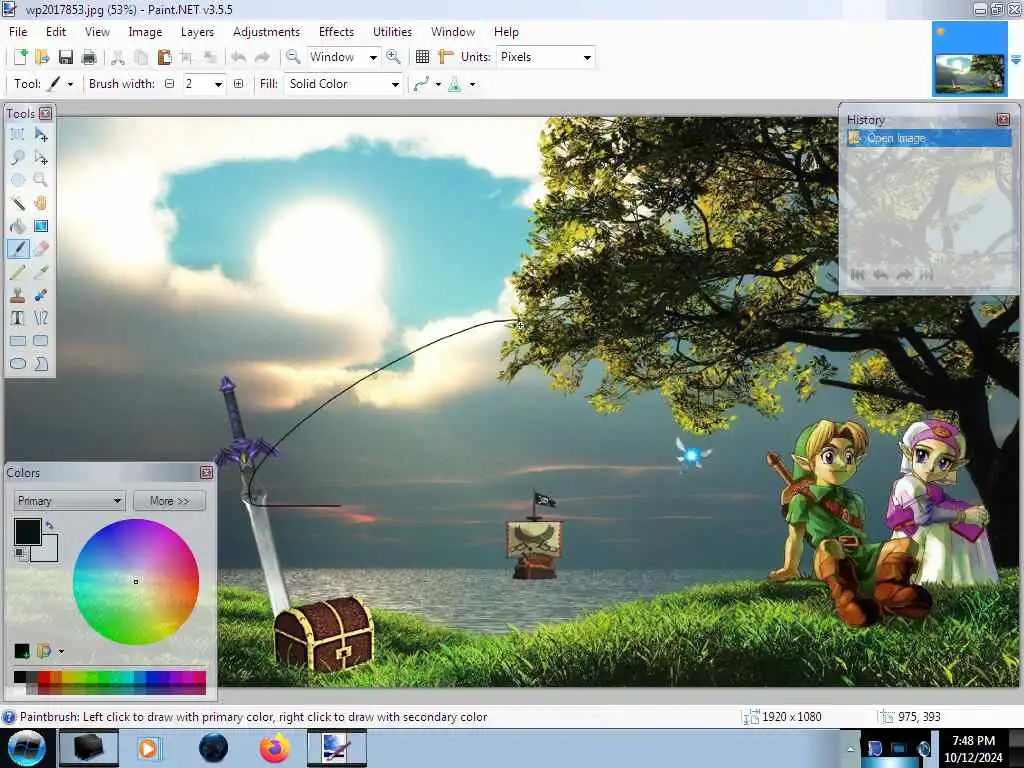The height and width of the screenshot is (768, 1024).
Task: Close the Tools panel
Action: click(x=45, y=114)
